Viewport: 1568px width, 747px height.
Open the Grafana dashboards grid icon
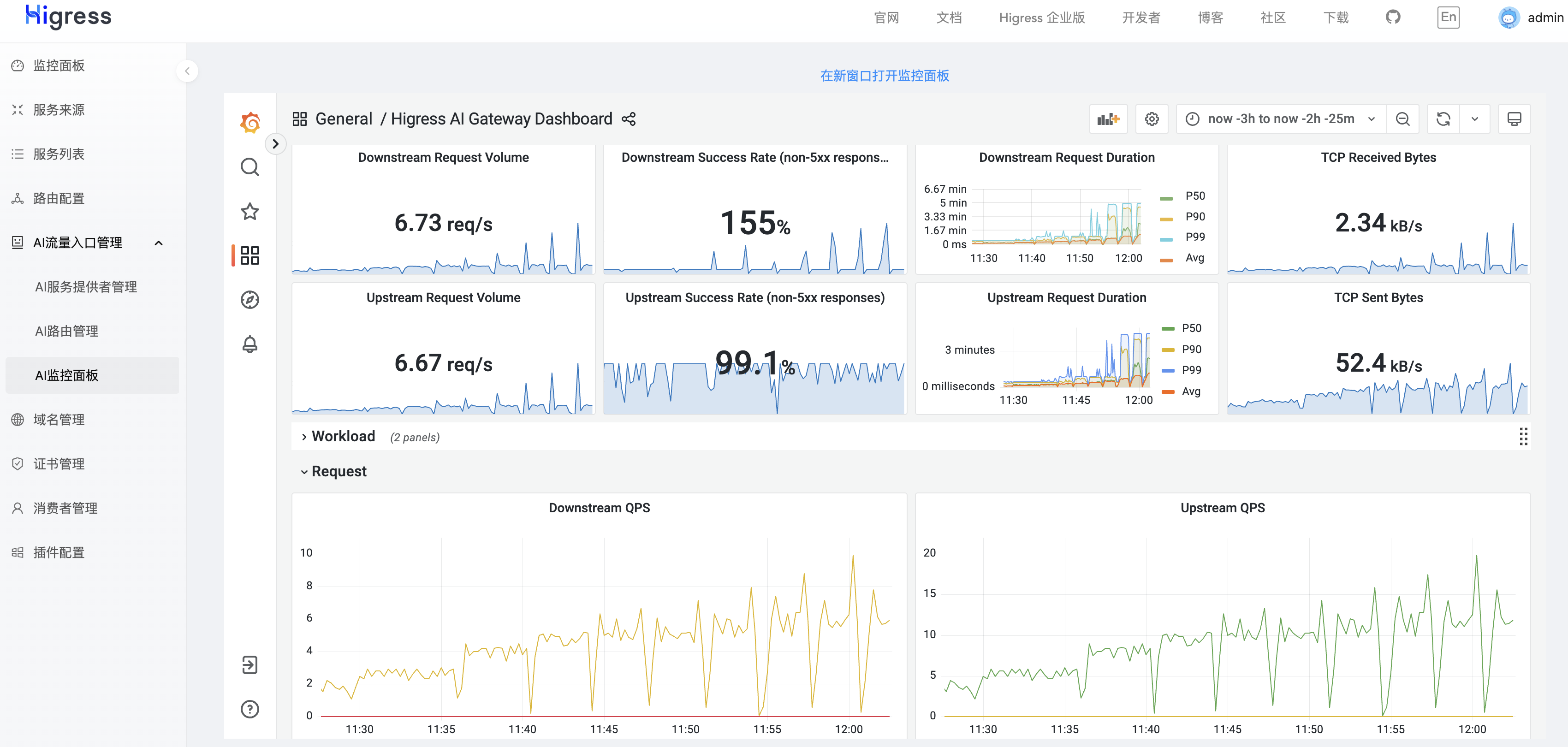pos(249,255)
